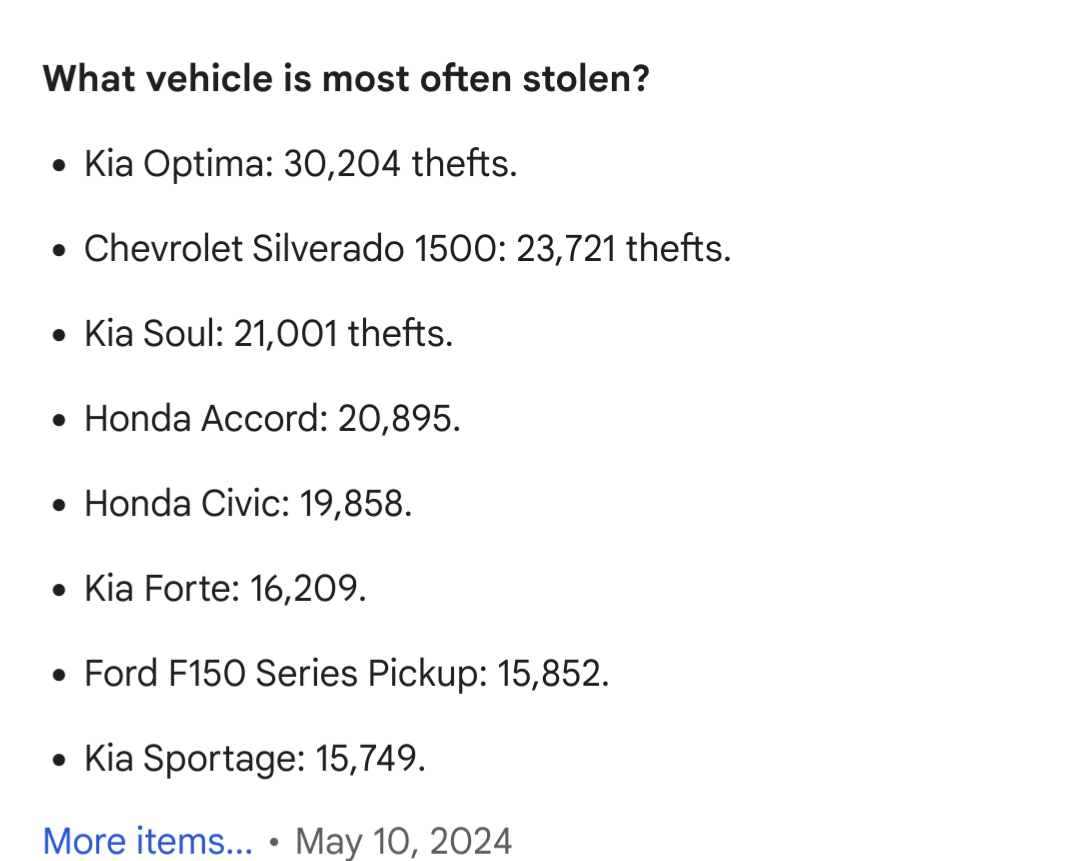Click the May 10, 2024 date
Screen dimensions: 1080x861
404,841
